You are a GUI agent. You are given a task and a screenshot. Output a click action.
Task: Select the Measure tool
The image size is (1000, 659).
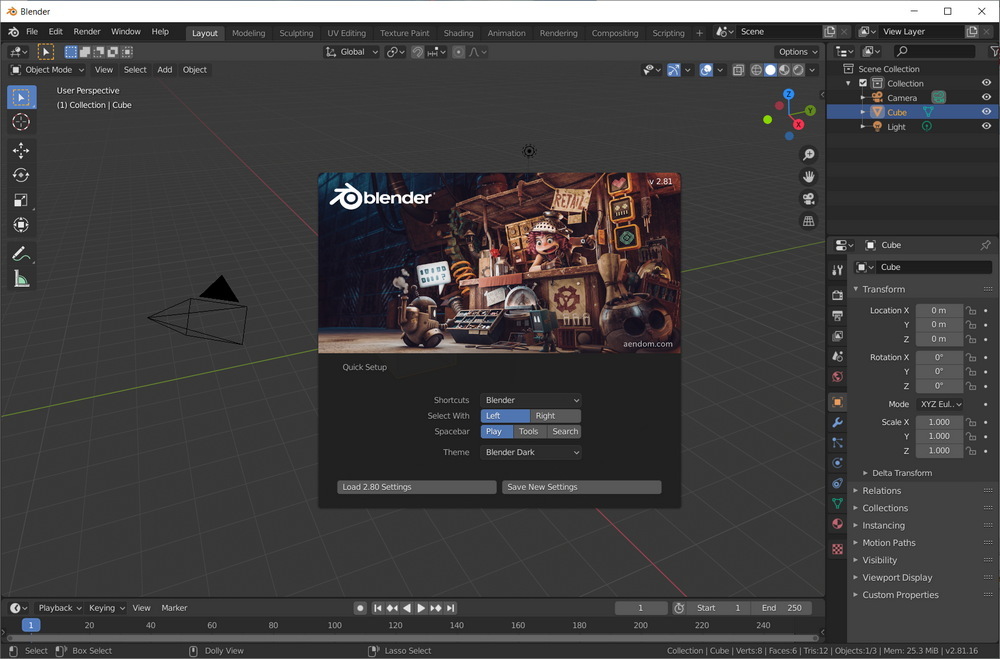[21, 278]
